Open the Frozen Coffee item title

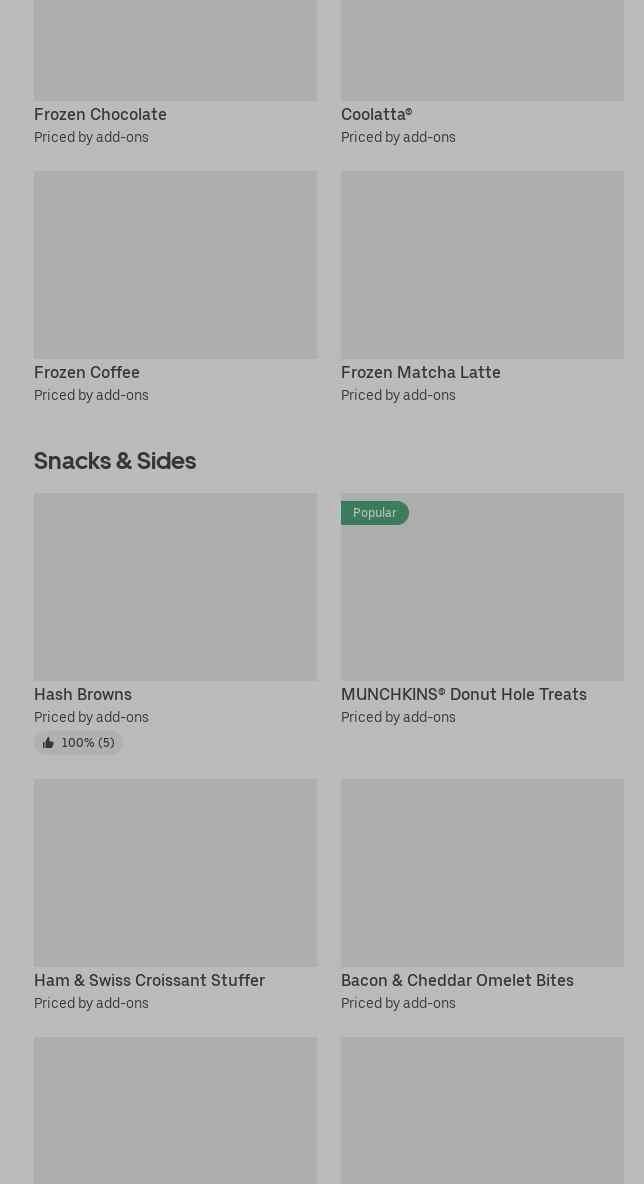[87, 373]
